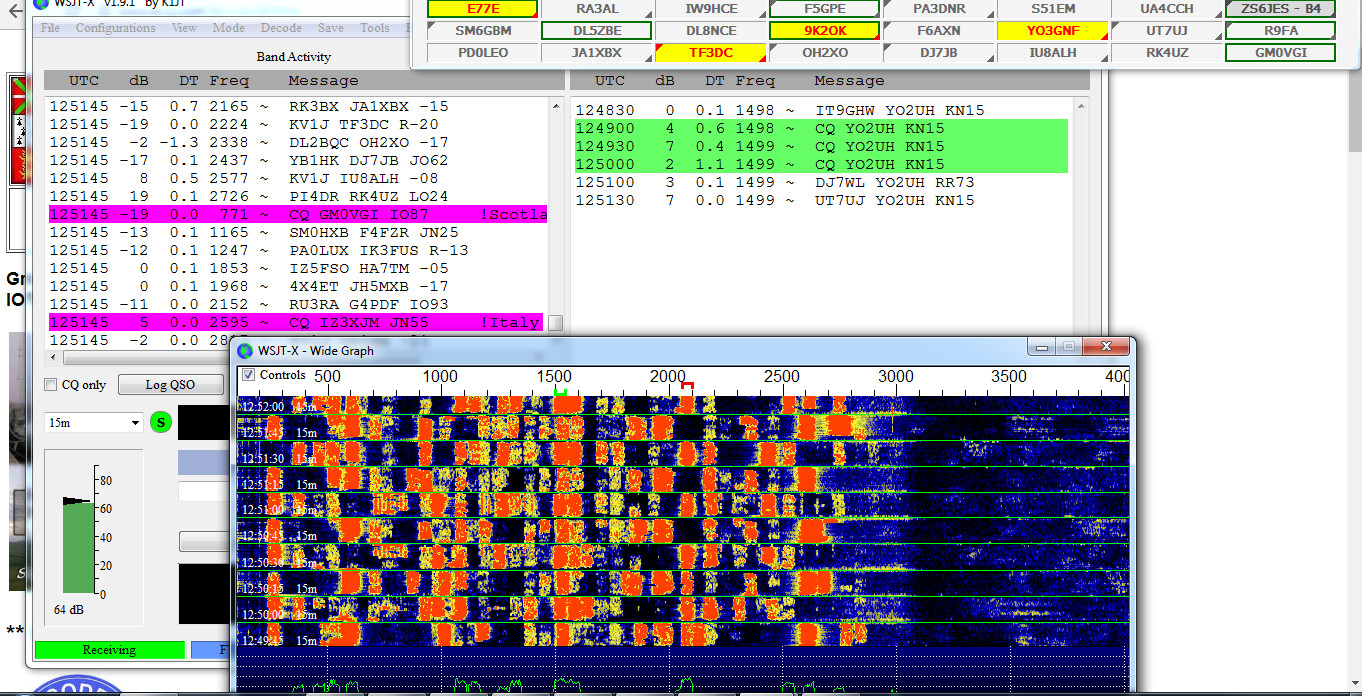This screenshot has height=696, width=1362.
Task: Open the Configurations menu
Action: [x=116, y=28]
